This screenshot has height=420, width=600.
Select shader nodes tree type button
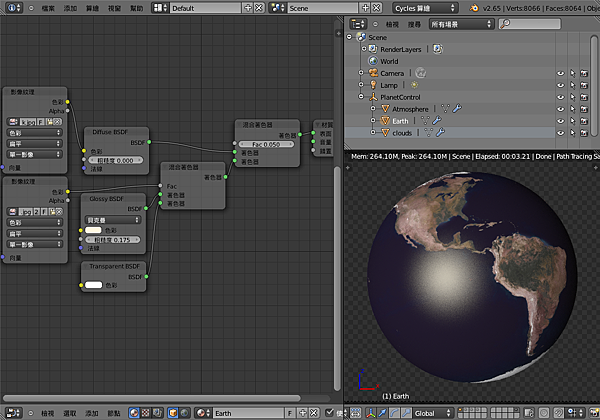[134, 413]
